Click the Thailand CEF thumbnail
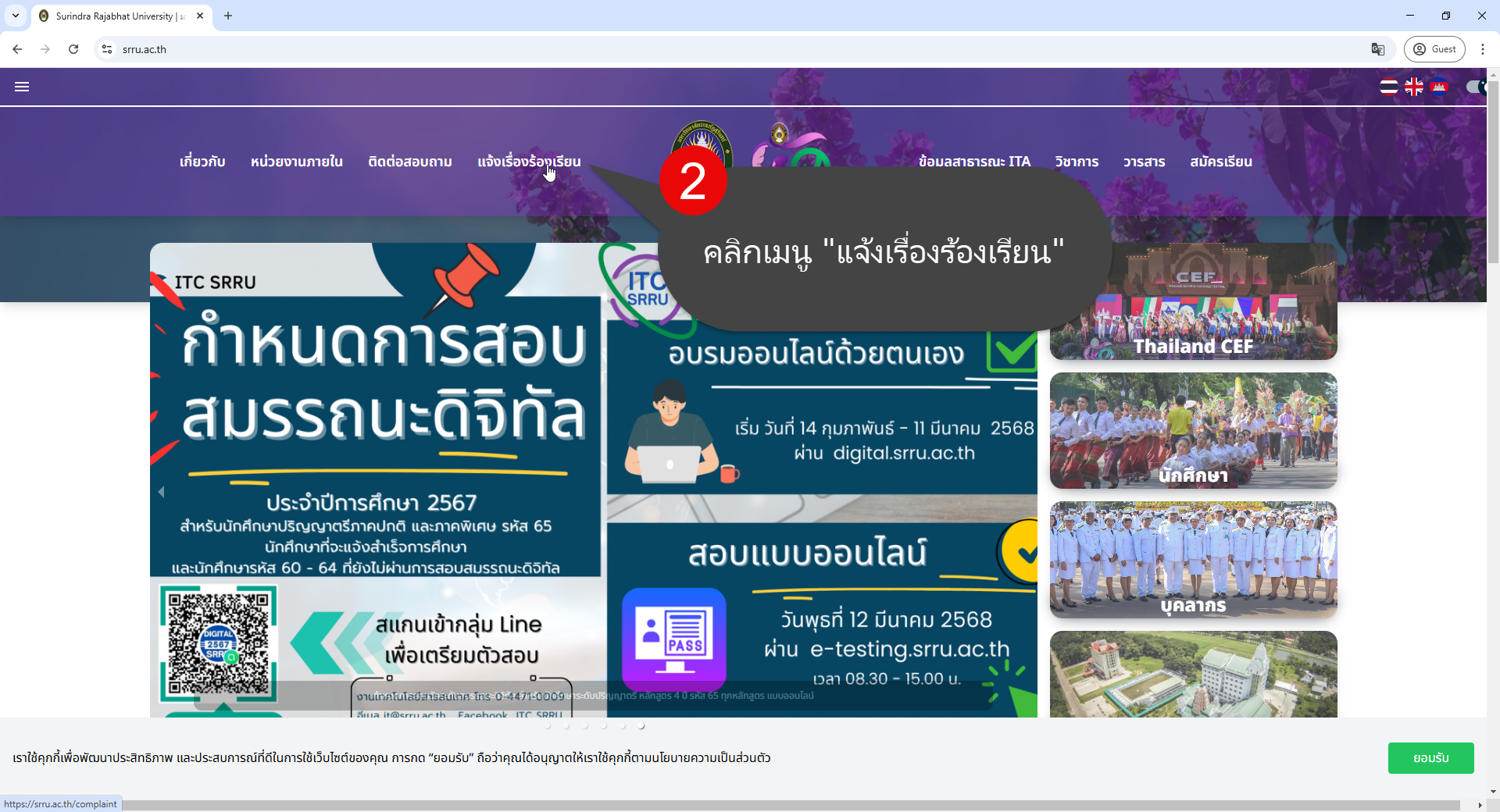 tap(1193, 301)
